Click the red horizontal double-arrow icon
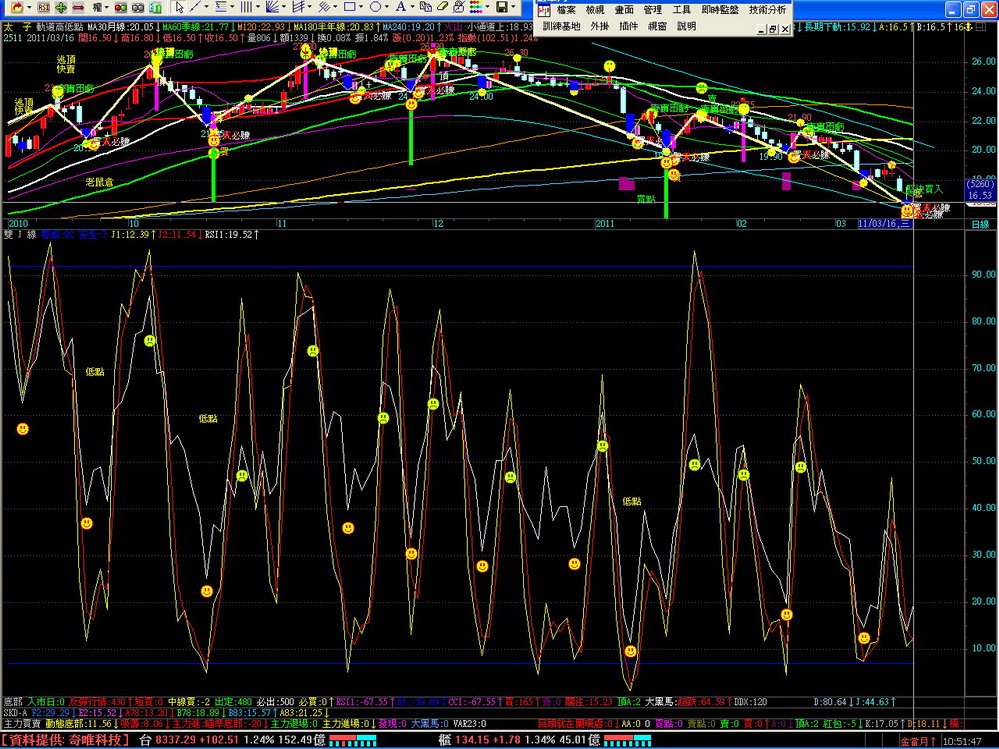This screenshot has height=749, width=999. point(78,7)
